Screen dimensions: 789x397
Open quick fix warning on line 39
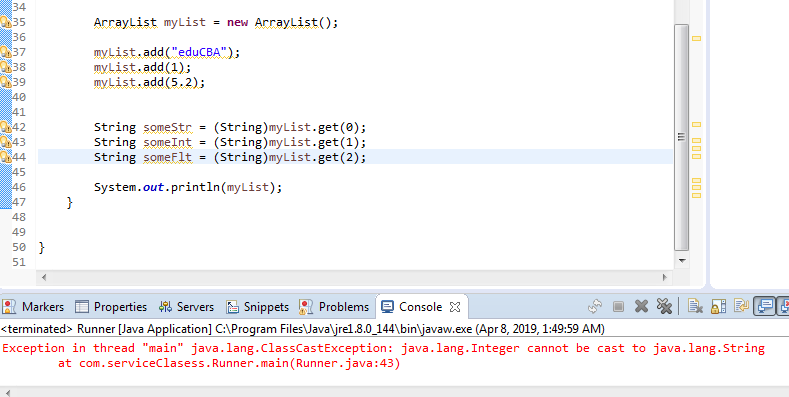[6, 82]
